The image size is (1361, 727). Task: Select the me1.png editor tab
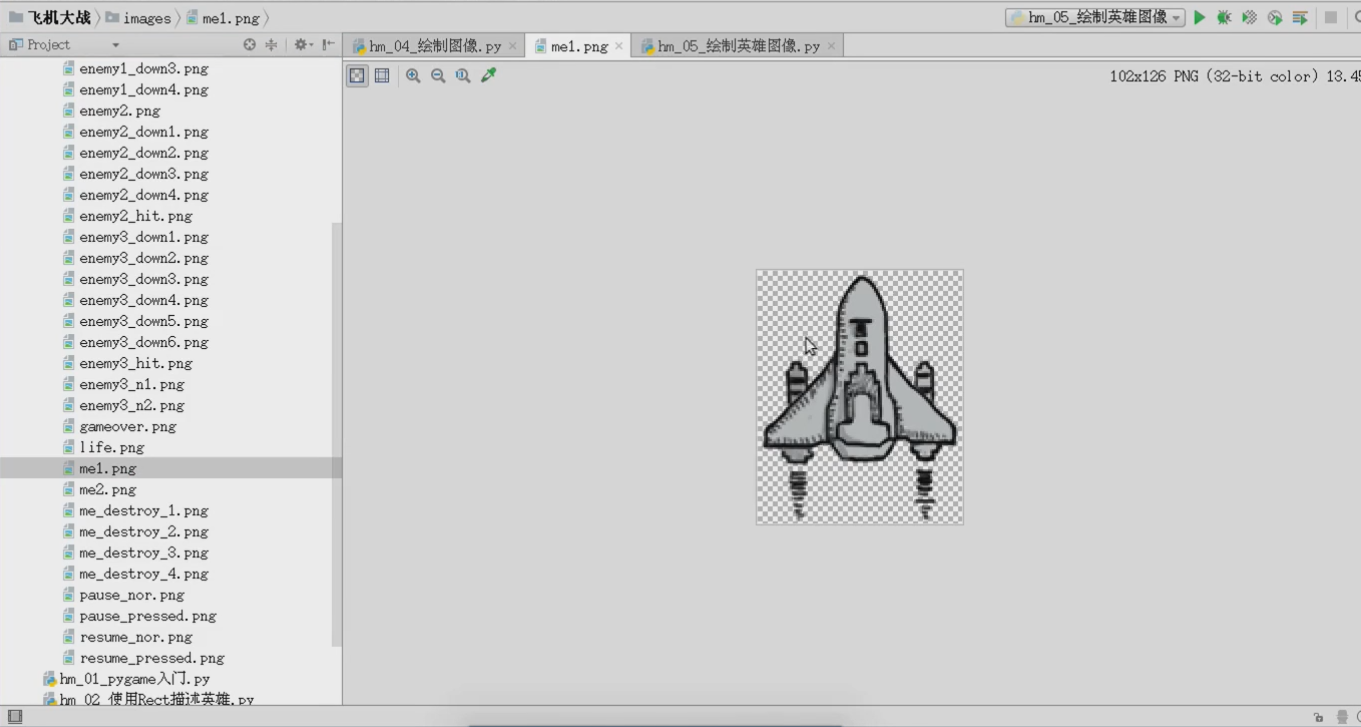tap(579, 46)
